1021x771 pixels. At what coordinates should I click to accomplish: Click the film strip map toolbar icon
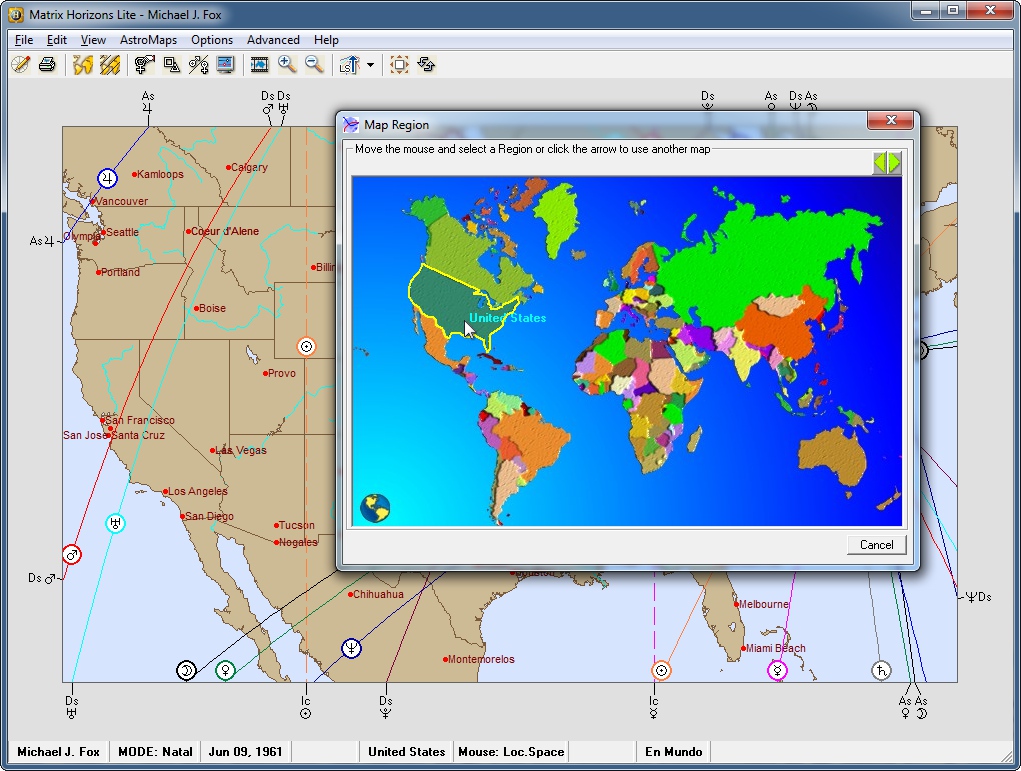(259, 64)
